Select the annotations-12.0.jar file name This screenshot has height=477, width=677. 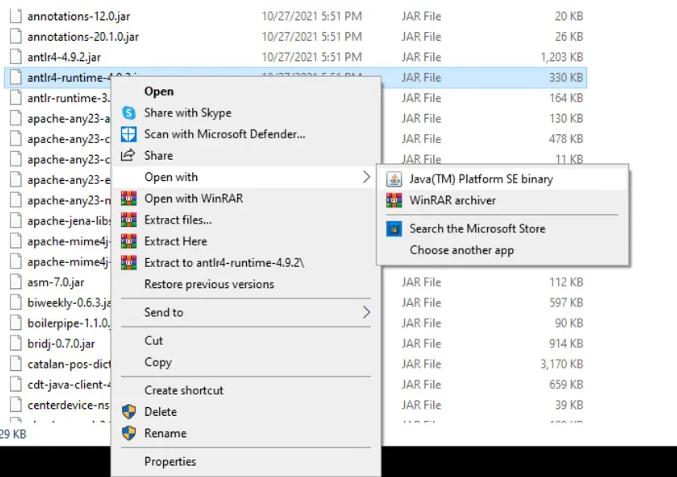click(79, 16)
